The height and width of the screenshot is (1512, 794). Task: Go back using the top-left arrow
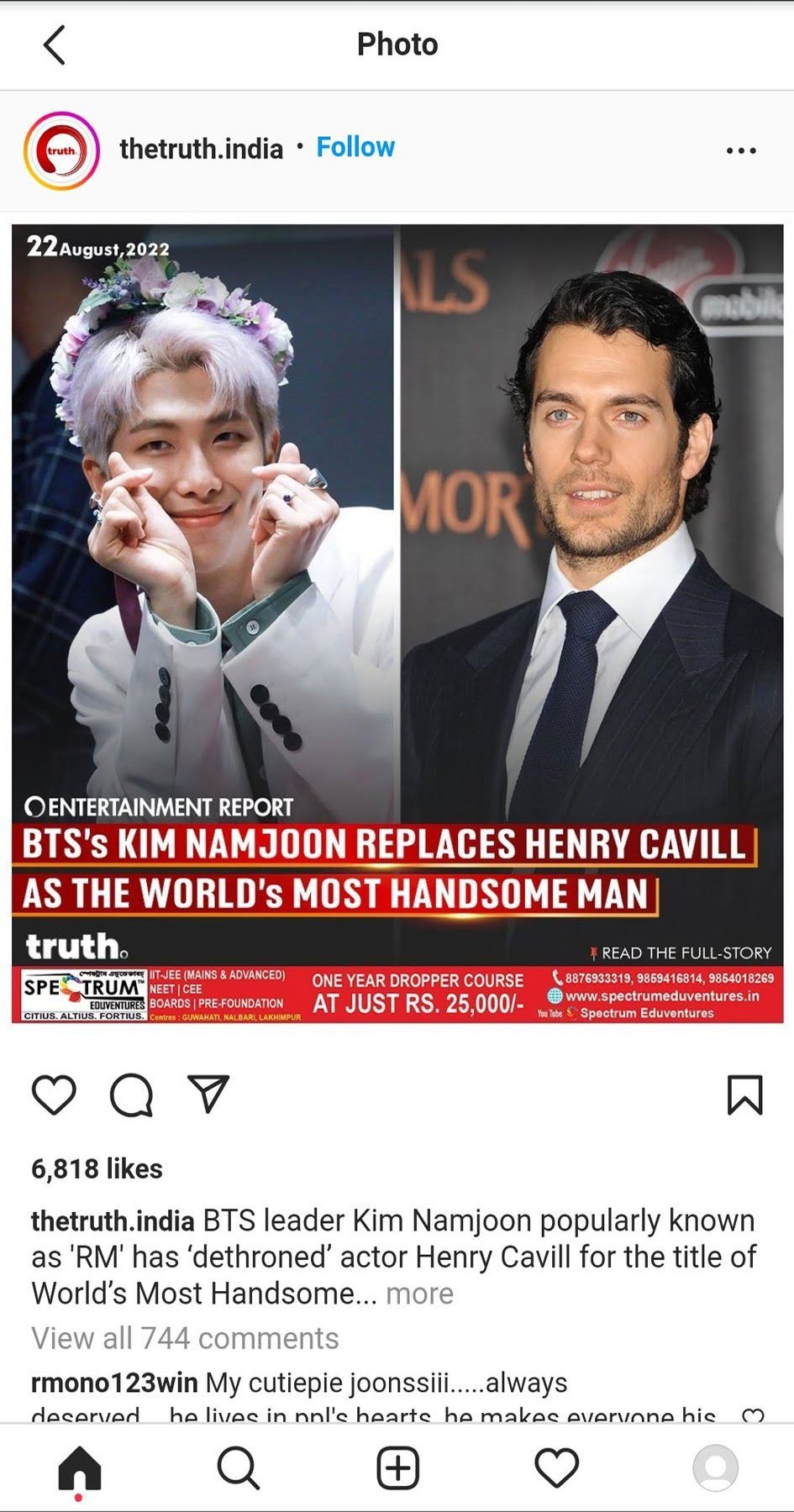click(55, 45)
